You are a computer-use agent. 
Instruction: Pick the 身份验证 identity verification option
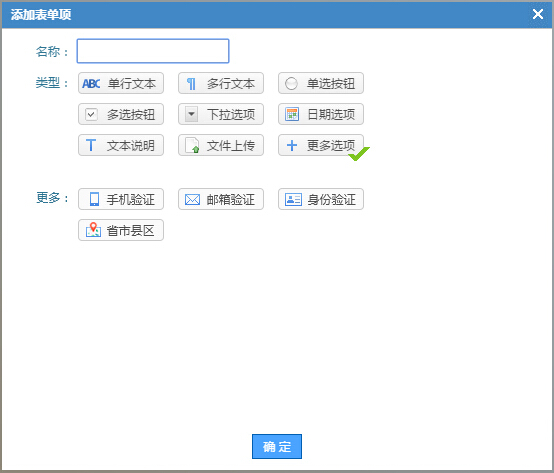click(x=321, y=199)
